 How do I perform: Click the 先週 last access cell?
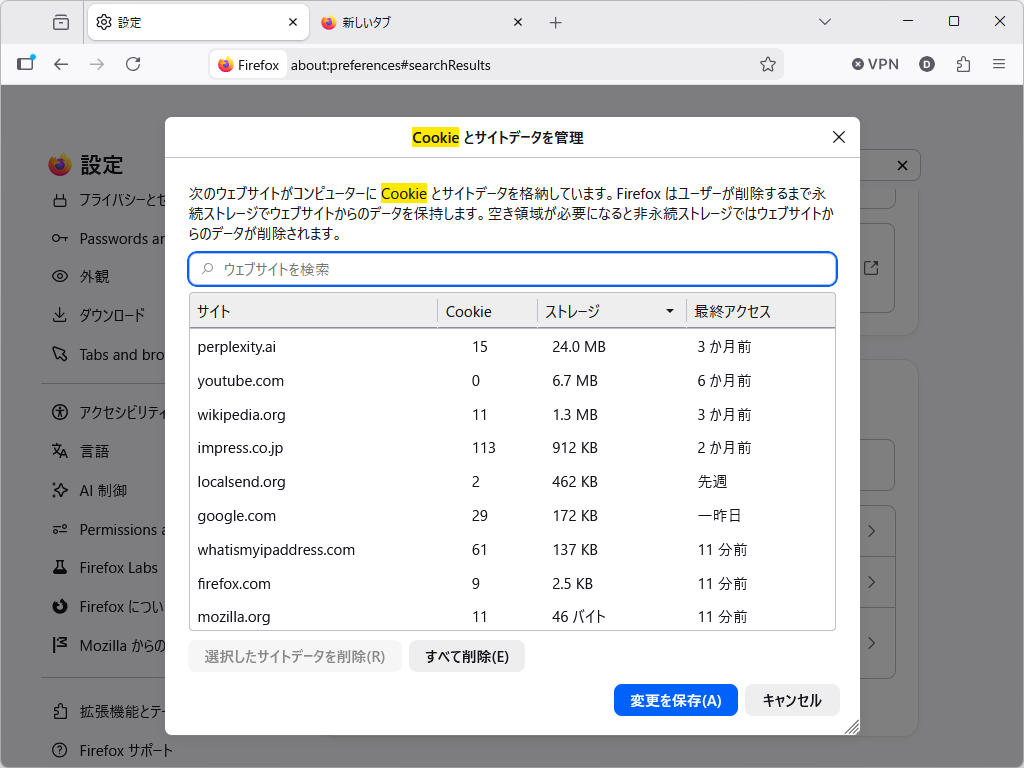712,482
